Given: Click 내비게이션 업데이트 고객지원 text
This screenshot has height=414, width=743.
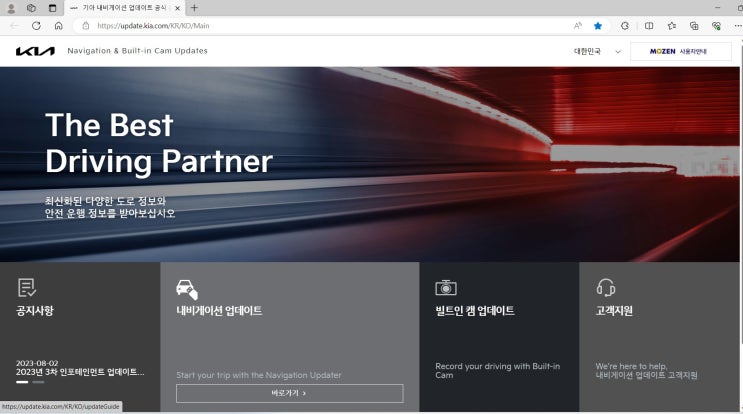Looking at the screenshot, I should point(646,375).
